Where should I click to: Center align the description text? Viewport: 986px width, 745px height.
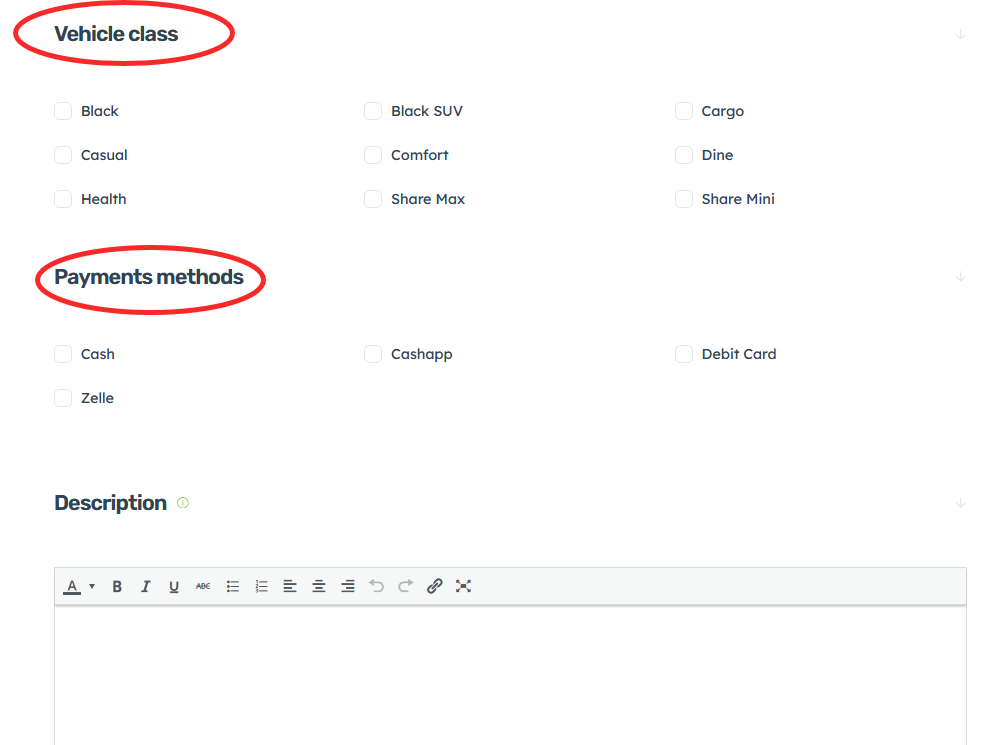tap(319, 587)
